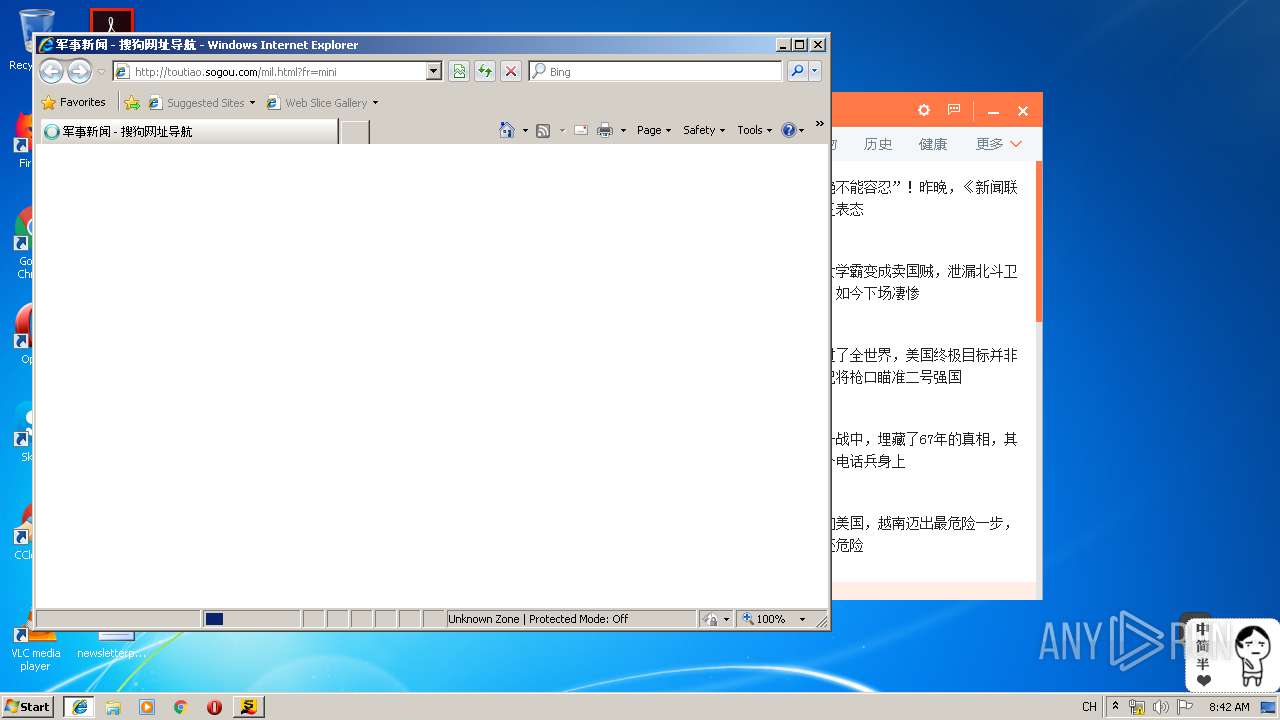Screen dimensions: 1280x720
Task: Click Add to Favorites Bar icon
Action: click(x=131, y=102)
